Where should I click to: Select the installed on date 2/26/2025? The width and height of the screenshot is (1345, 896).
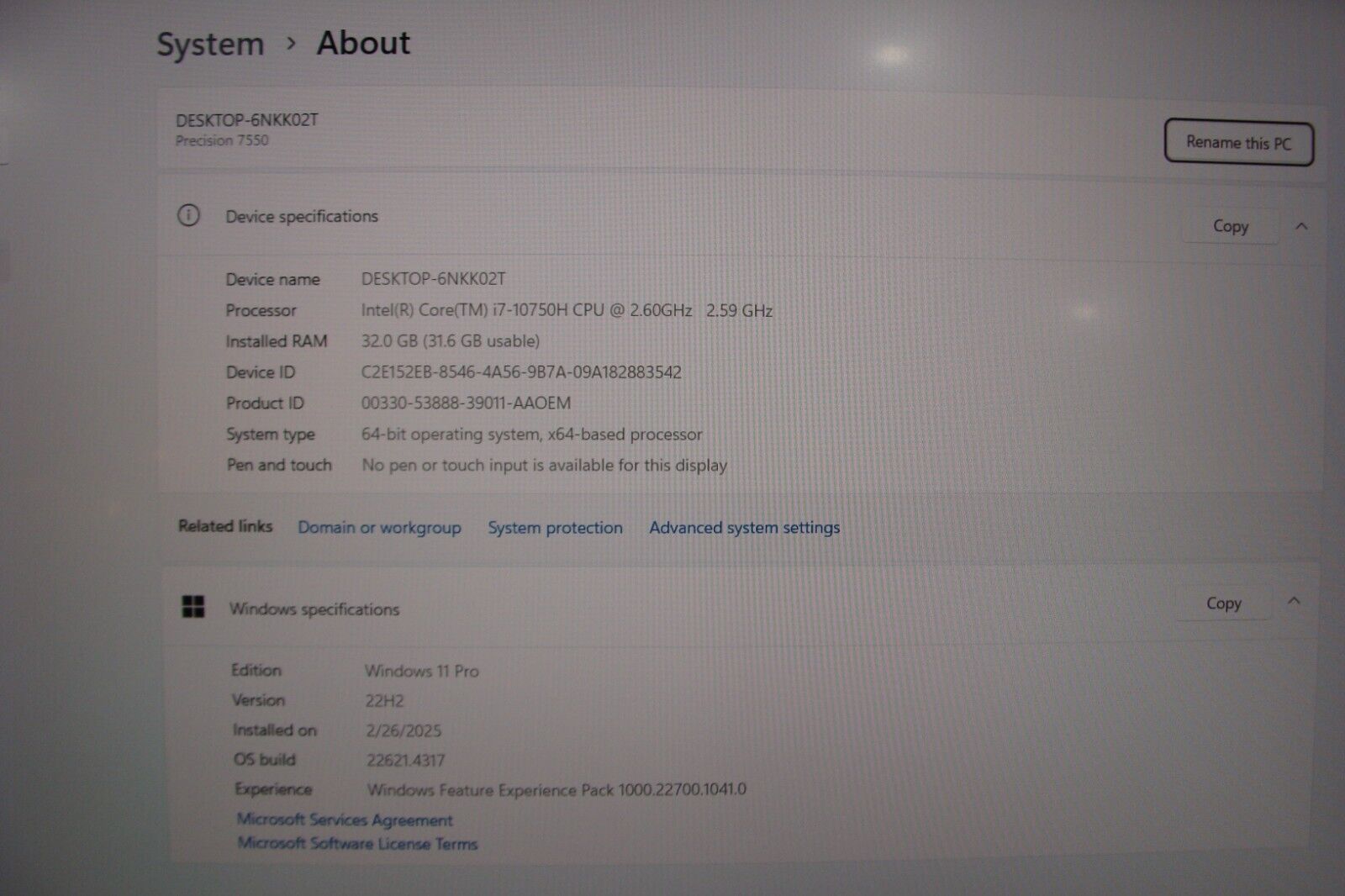click(x=403, y=730)
